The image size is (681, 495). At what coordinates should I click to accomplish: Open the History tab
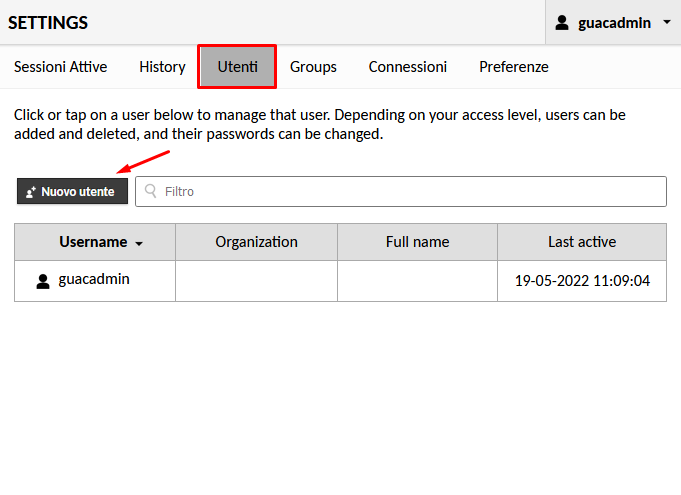[x=162, y=67]
